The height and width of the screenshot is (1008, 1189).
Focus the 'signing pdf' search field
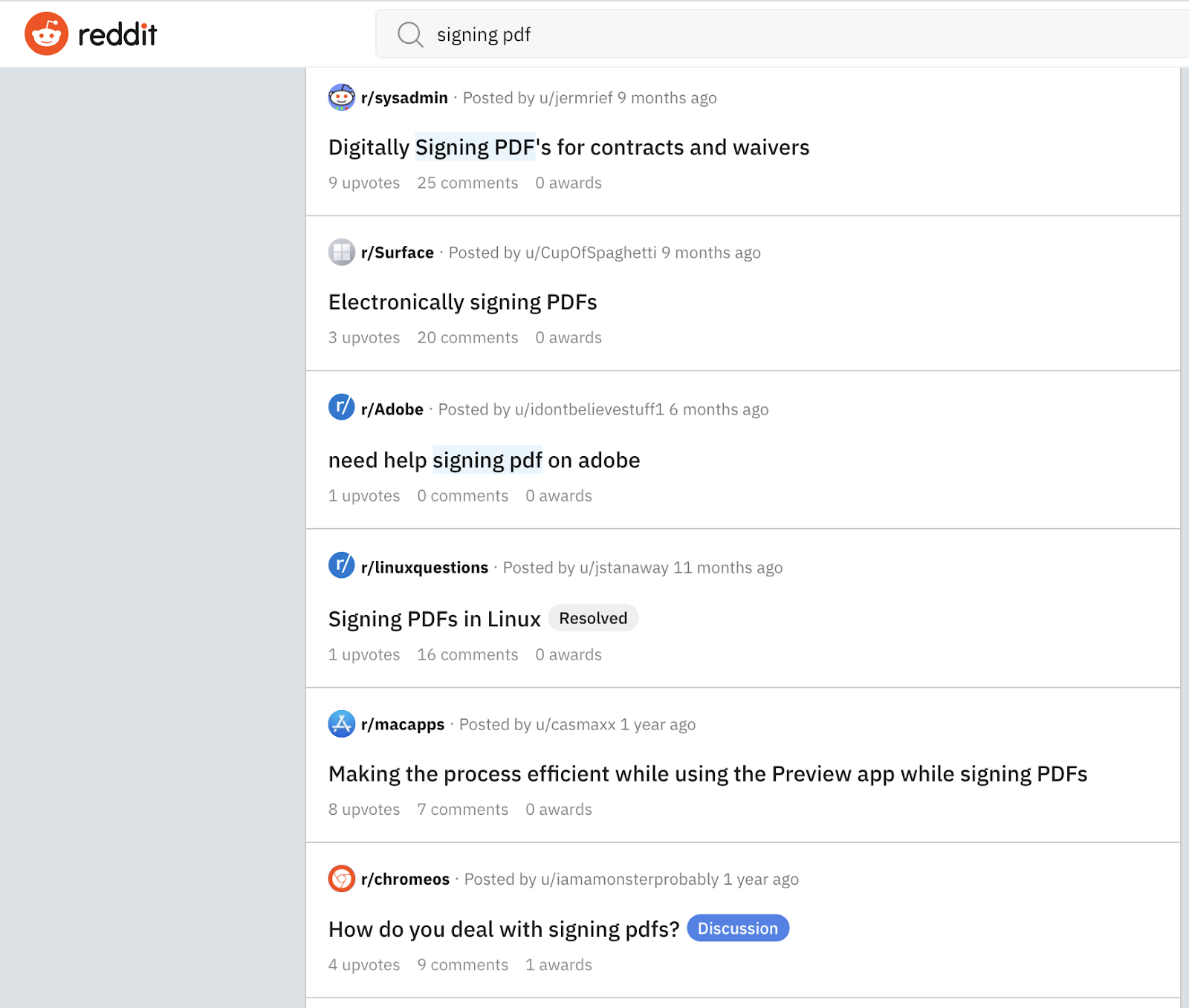pos(782,34)
